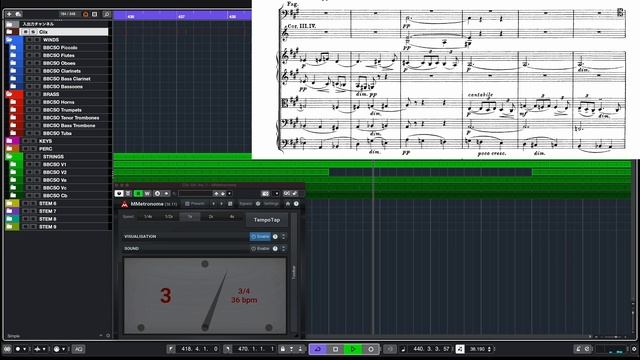This screenshot has width=640, height=360.
Task: Expand the PERC folder track
Action: 9,149
